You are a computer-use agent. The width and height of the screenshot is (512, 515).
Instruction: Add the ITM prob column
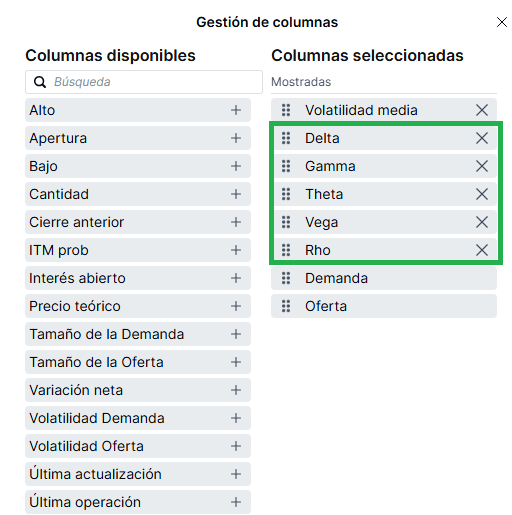click(236, 250)
